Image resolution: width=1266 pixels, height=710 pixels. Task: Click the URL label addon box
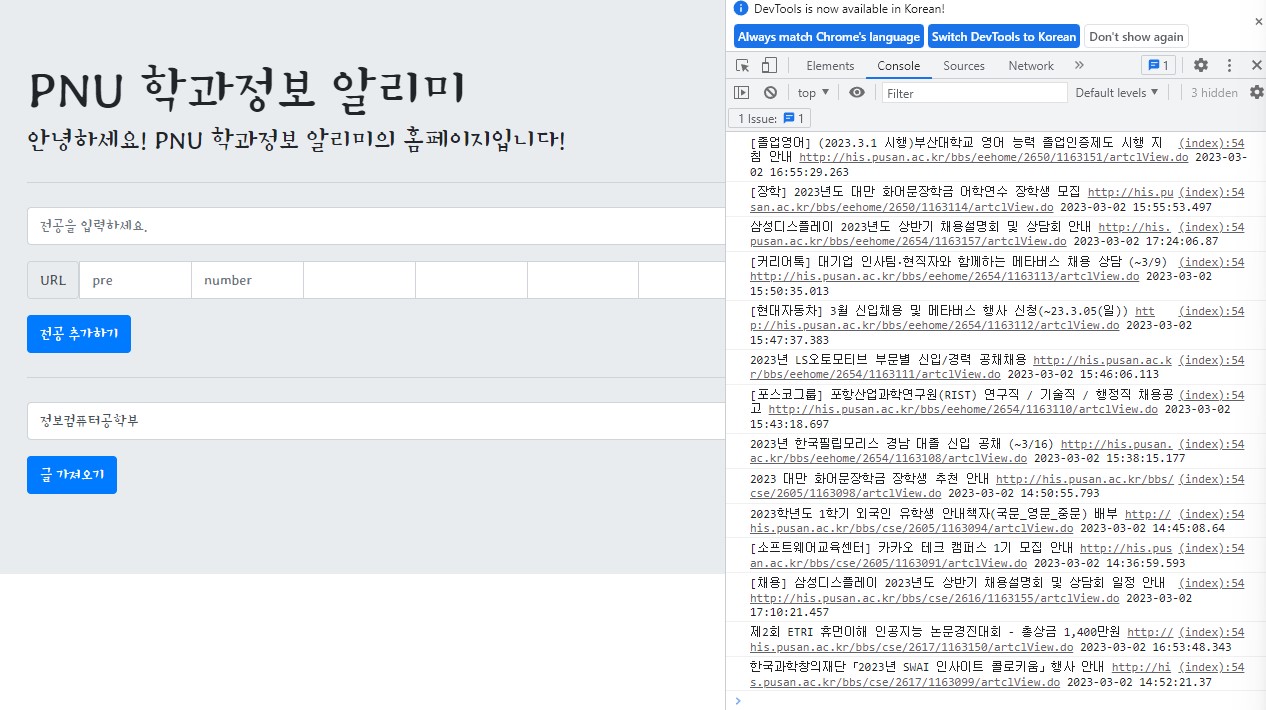click(53, 280)
